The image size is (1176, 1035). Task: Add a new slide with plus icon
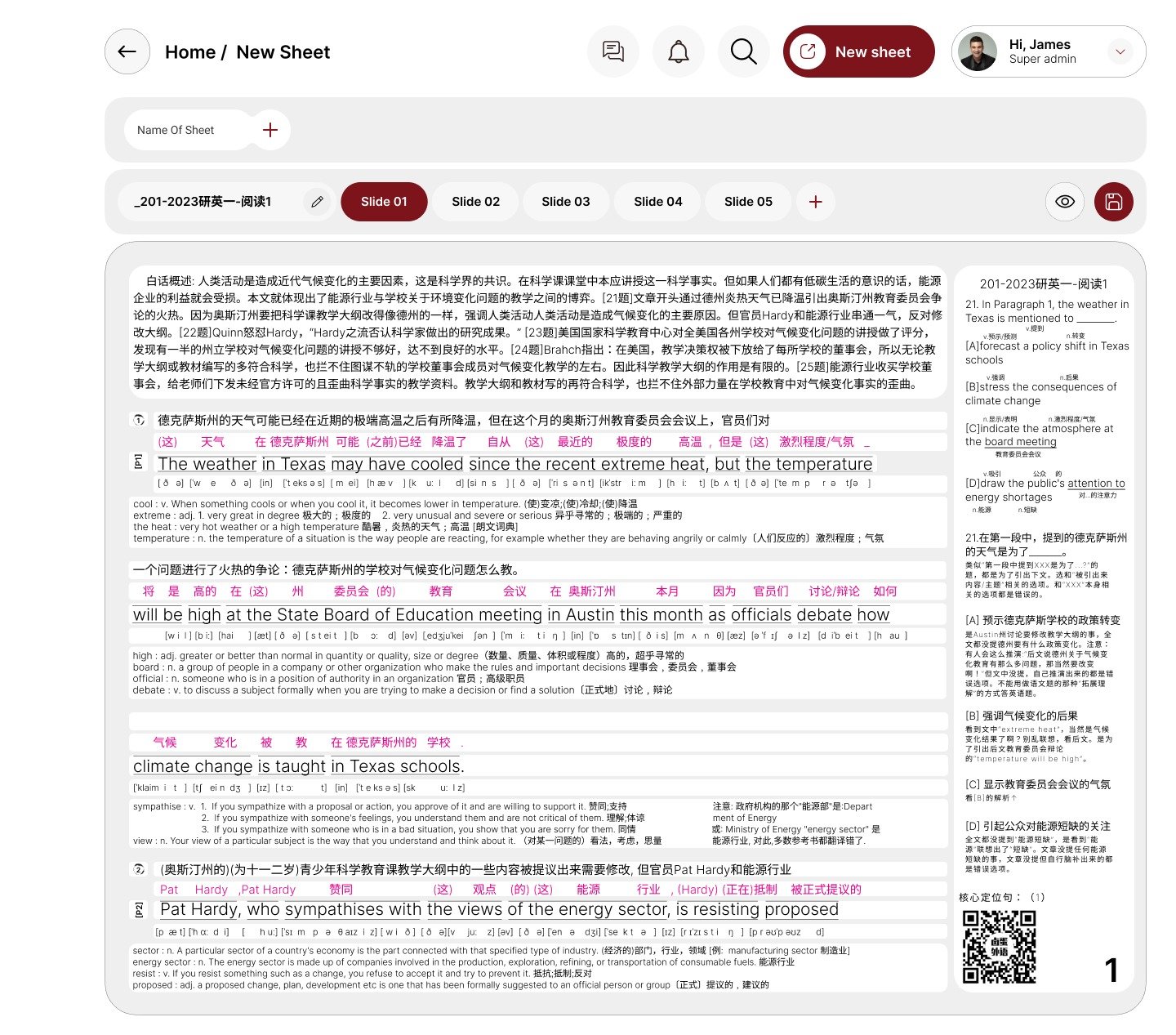point(815,202)
